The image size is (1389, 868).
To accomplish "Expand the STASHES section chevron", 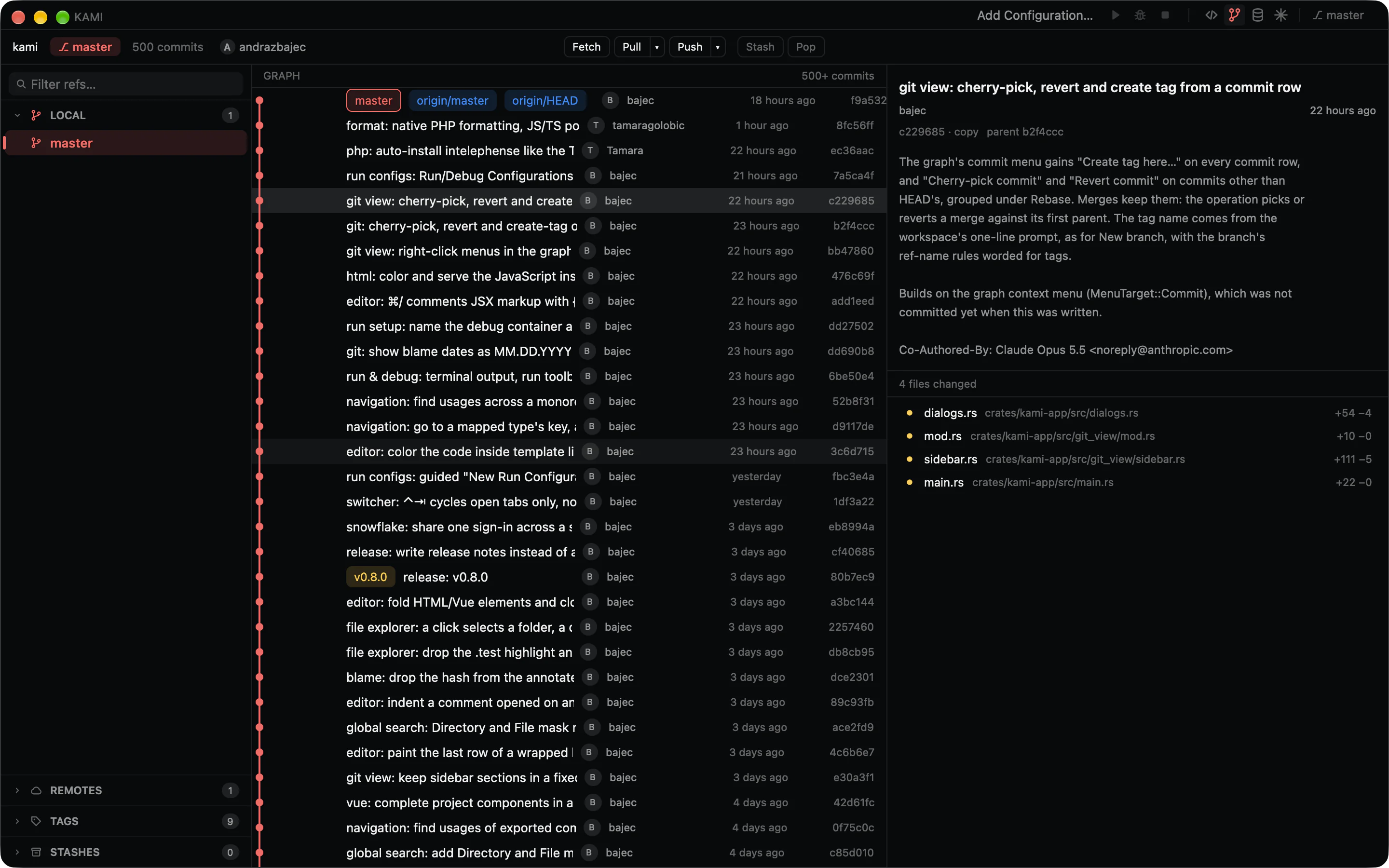I will pyautogui.click(x=17, y=852).
